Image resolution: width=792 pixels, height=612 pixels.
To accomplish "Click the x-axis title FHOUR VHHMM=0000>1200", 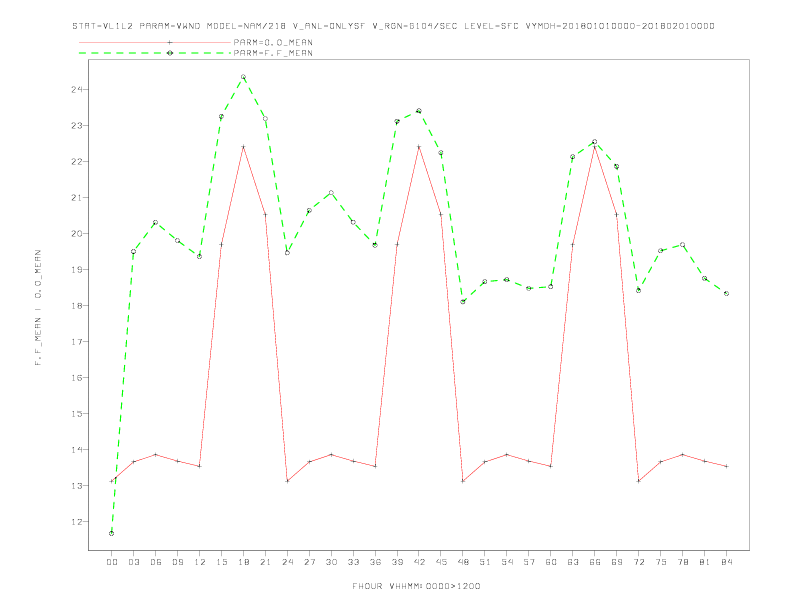I will click(416, 586).
